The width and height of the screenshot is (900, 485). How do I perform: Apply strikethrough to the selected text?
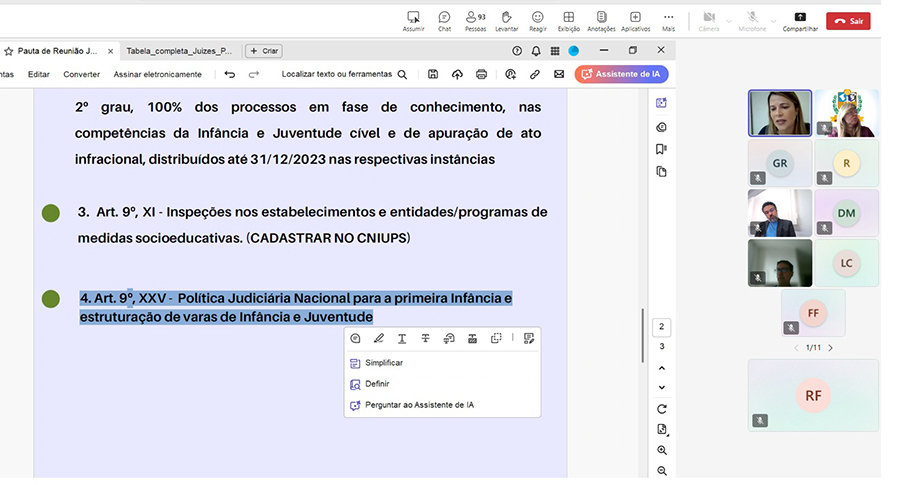(x=426, y=339)
